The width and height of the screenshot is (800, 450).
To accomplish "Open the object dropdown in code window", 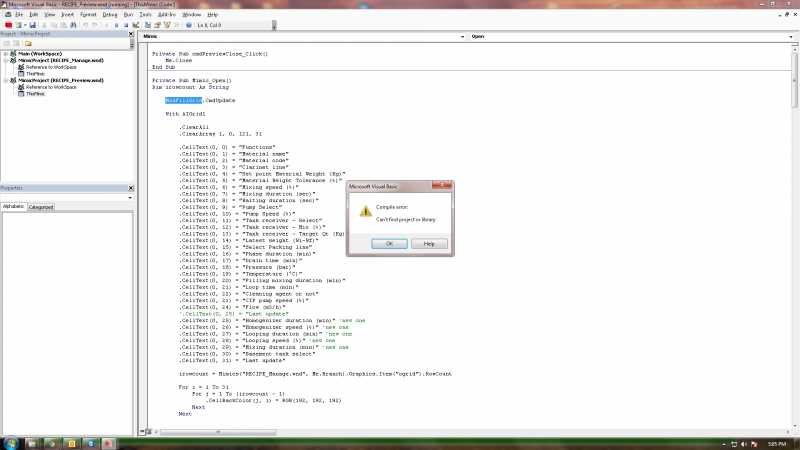I will coord(303,37).
